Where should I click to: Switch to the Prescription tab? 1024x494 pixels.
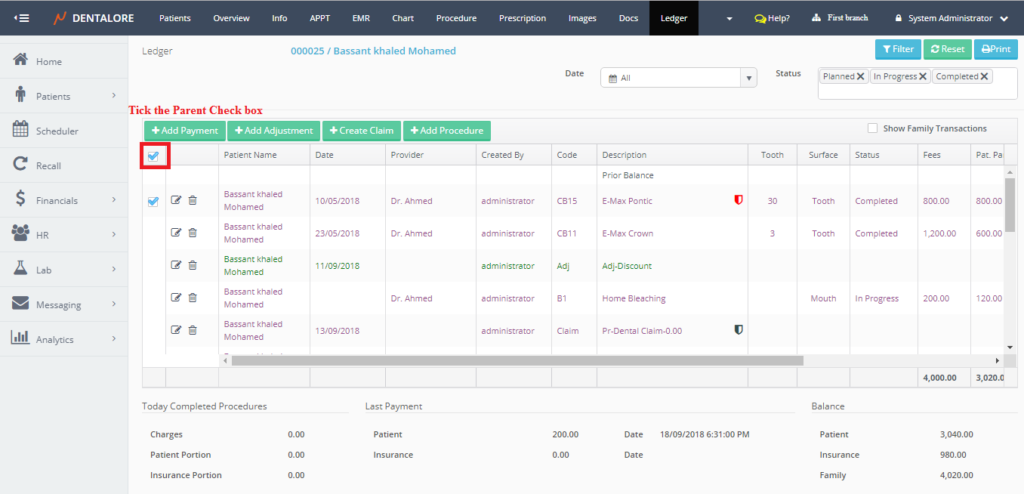pos(522,18)
